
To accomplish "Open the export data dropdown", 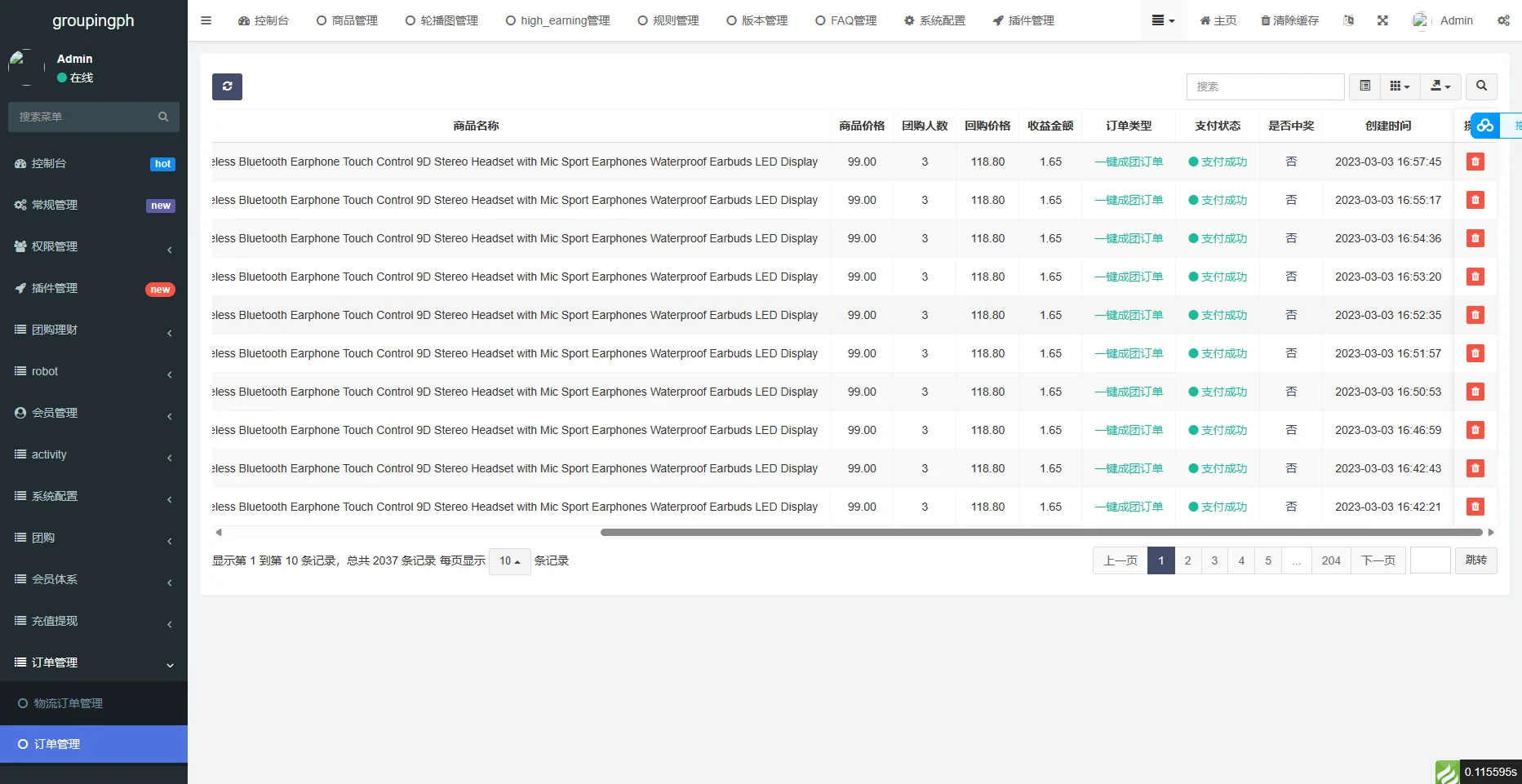I will 1440,86.
